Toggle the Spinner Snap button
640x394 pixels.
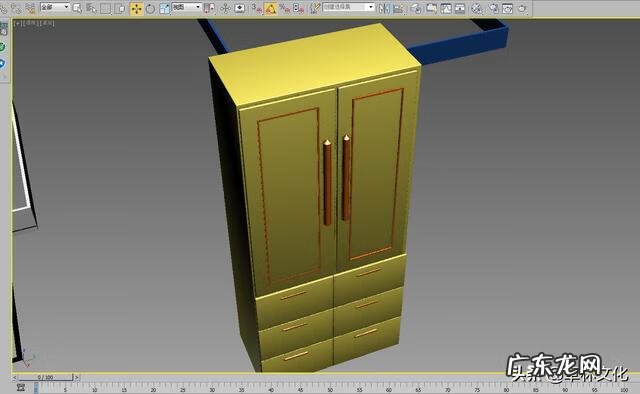299,9
